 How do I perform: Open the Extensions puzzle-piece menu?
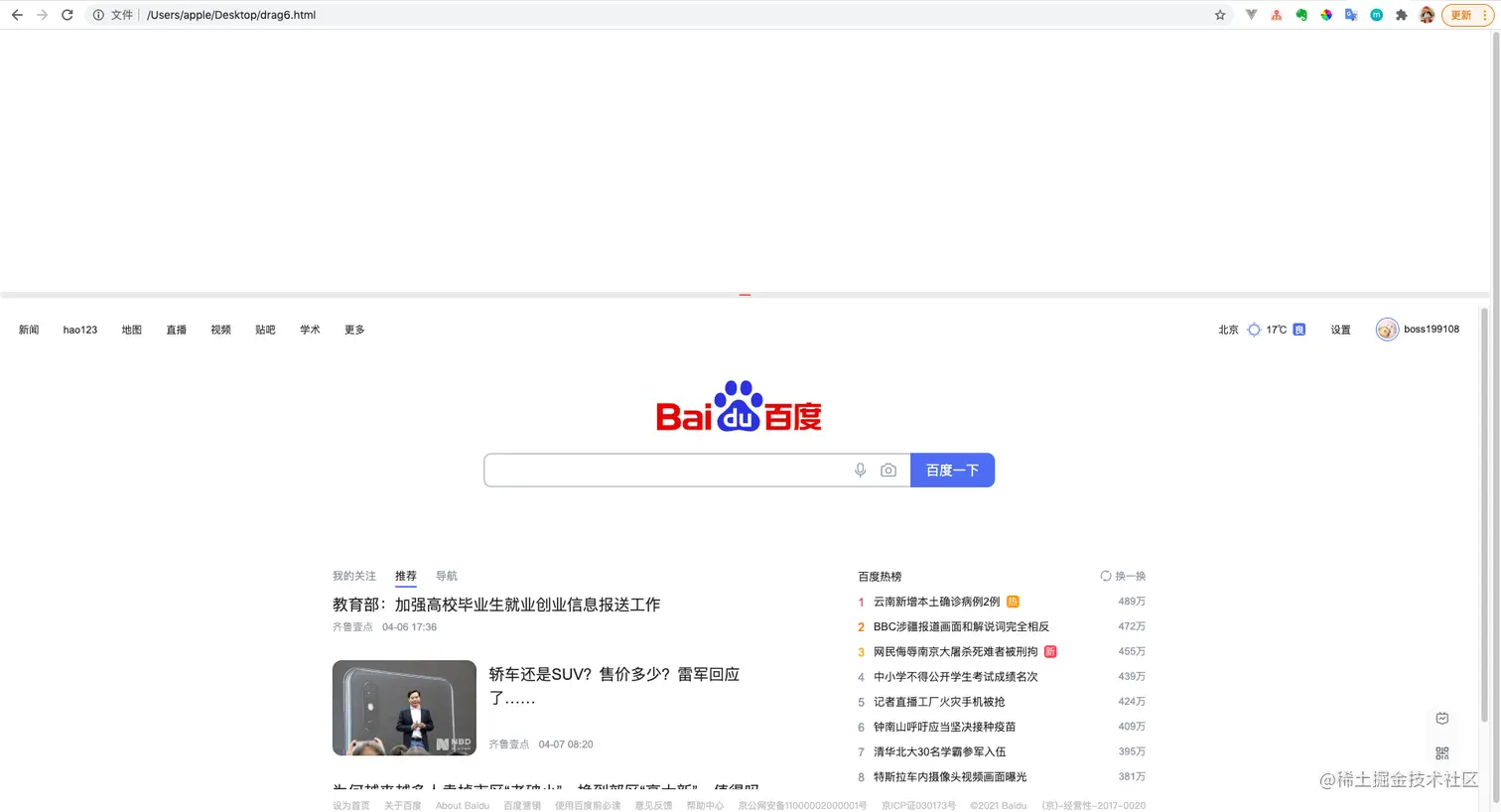pyautogui.click(x=1401, y=15)
